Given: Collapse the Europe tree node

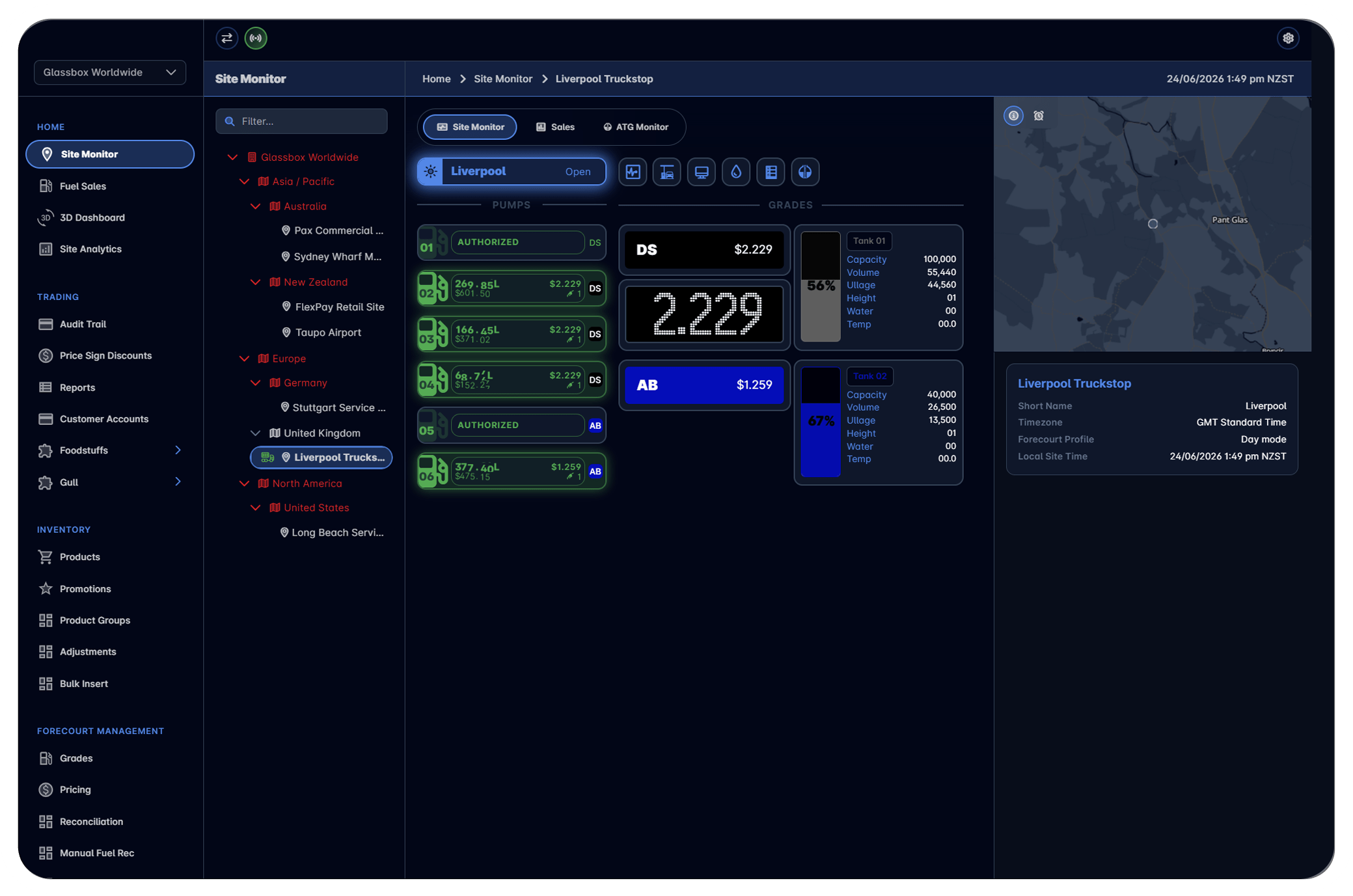Looking at the screenshot, I should (x=244, y=359).
